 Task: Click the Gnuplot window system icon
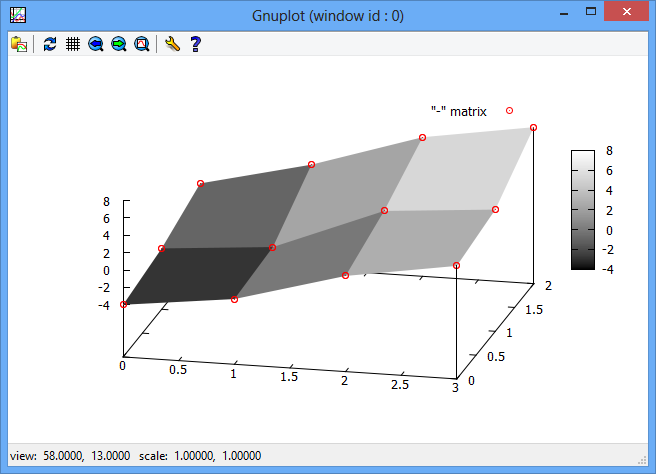click(x=18, y=15)
